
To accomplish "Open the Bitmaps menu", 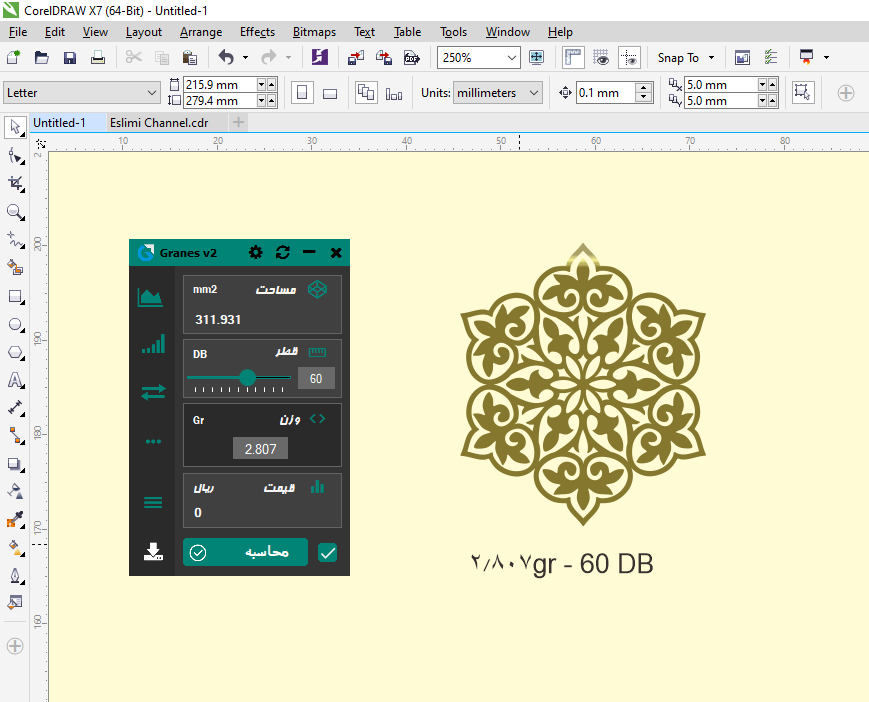I will click(x=314, y=32).
